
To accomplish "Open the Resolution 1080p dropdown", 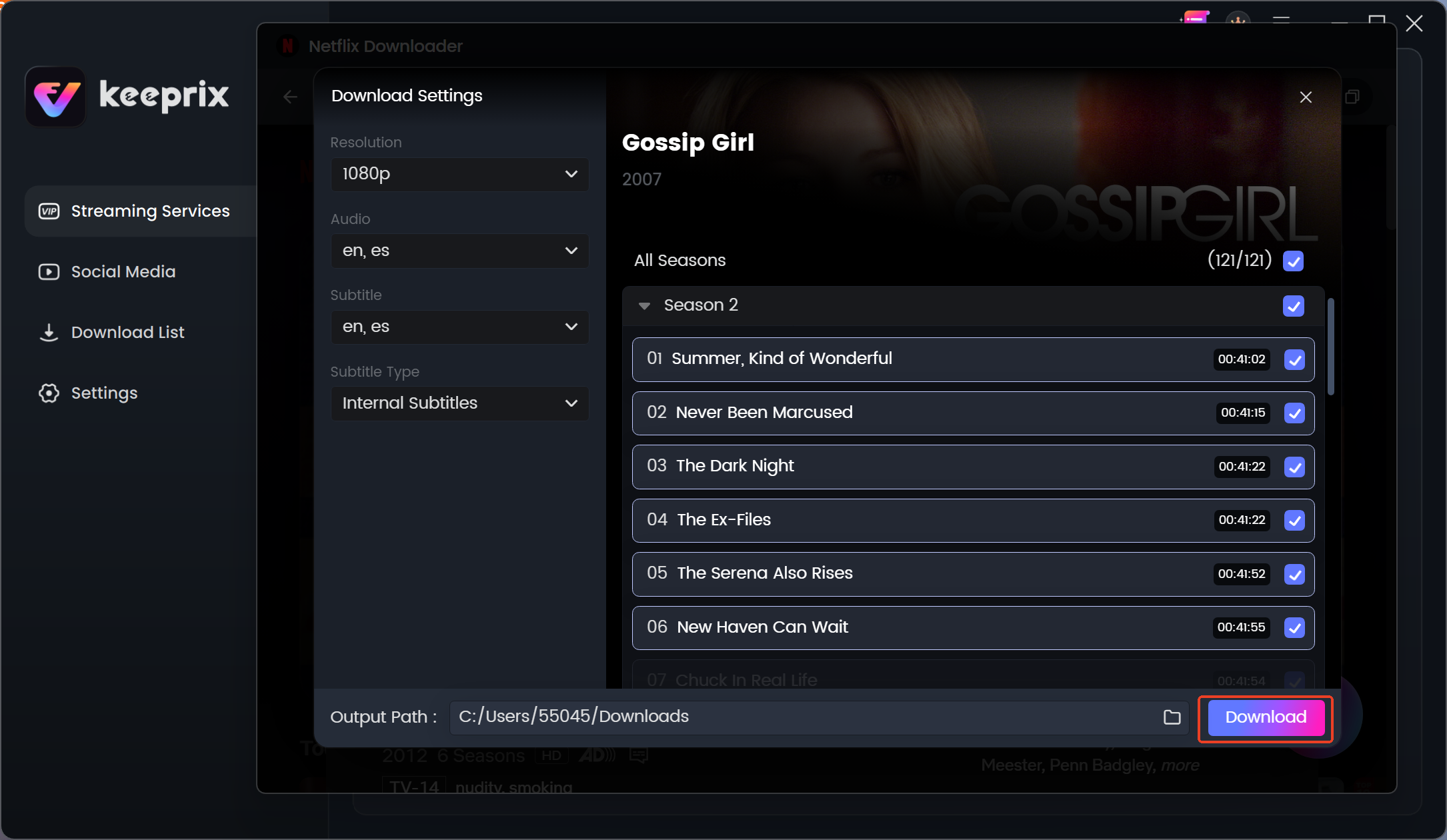I will click(459, 175).
